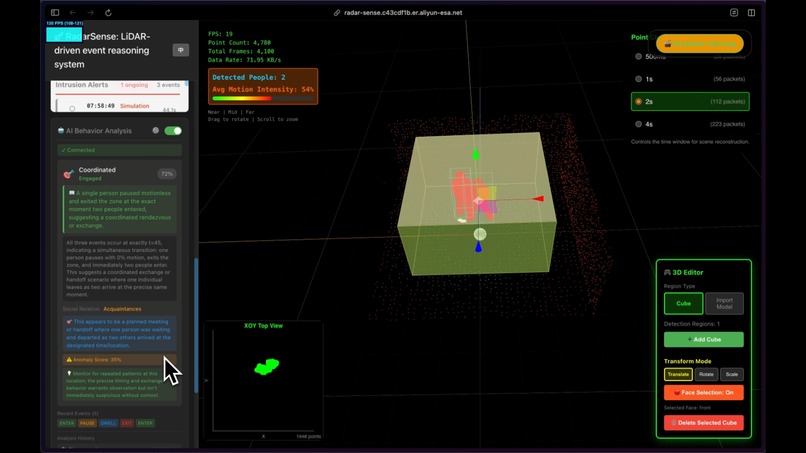Viewport: 806px width, 453px height.
Task: Switch transform mode to Rotate
Action: coord(706,374)
